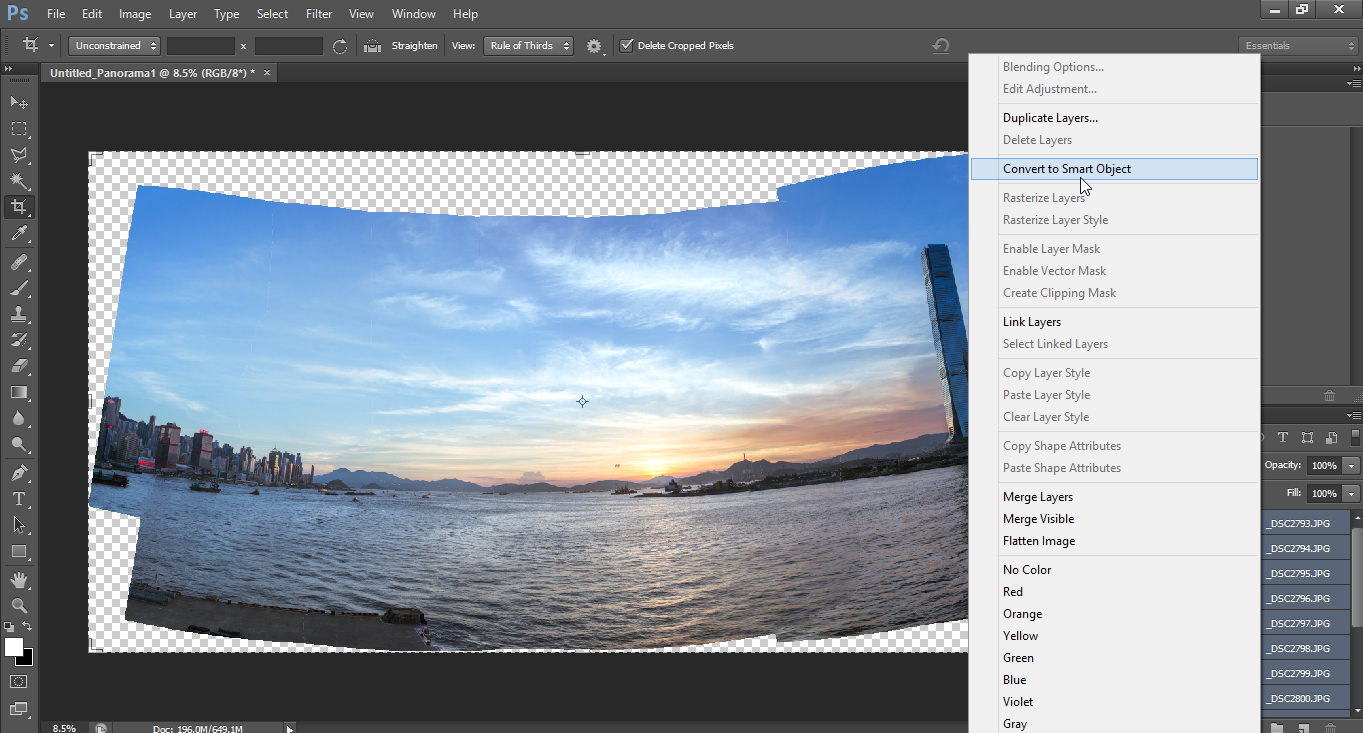
Task: Click the type layer filter icon
Action: pyautogui.click(x=1282, y=437)
